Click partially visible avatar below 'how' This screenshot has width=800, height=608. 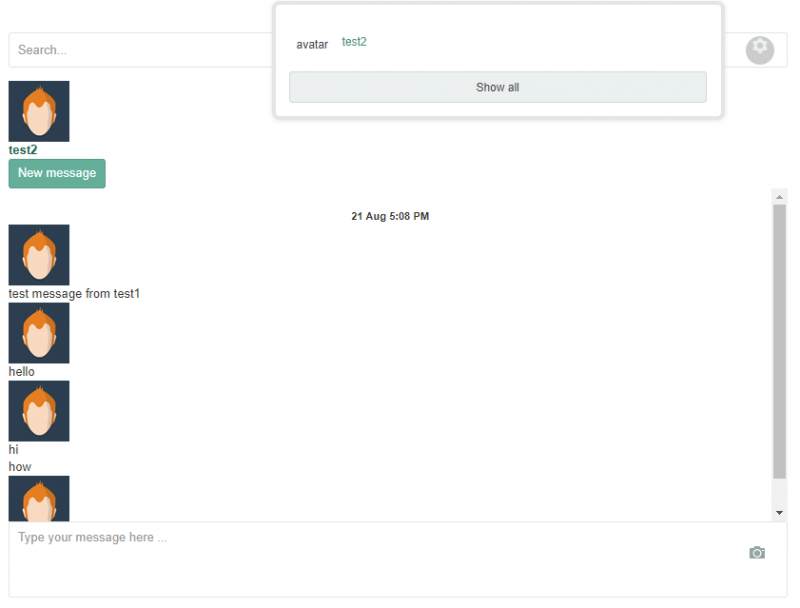39,499
